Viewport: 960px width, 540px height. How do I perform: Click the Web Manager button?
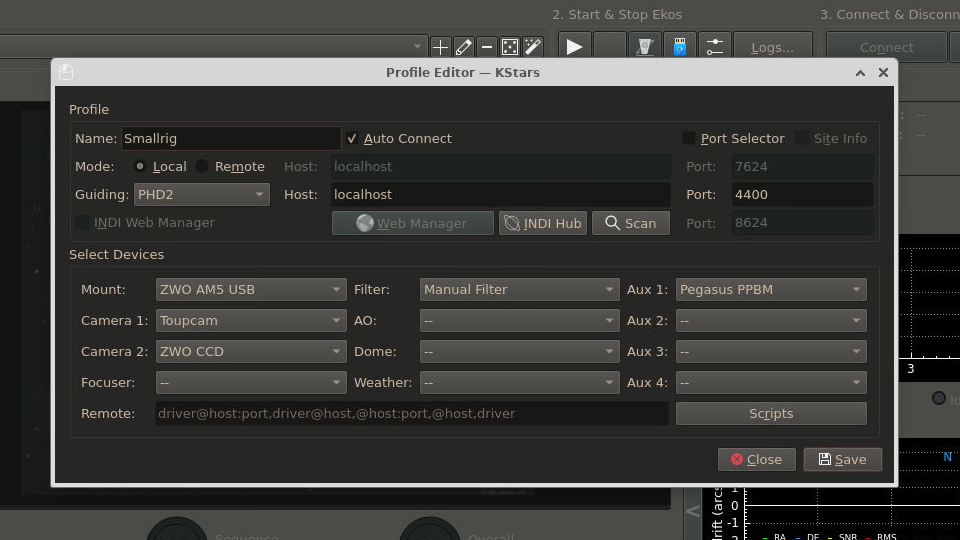tap(413, 223)
